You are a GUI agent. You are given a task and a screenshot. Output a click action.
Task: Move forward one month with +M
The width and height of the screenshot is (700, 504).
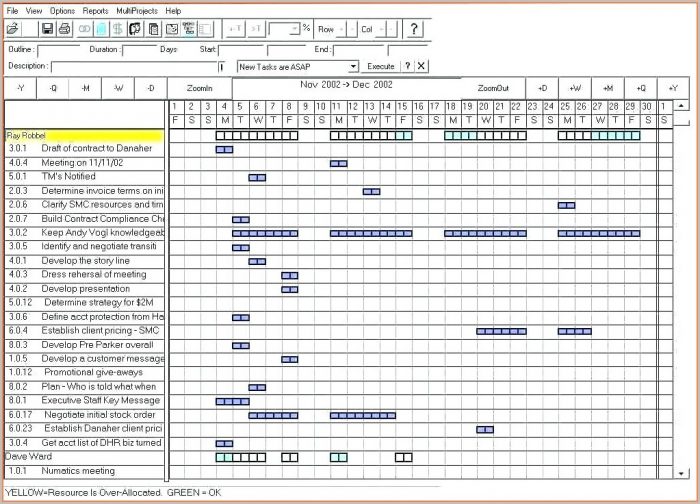(608, 88)
